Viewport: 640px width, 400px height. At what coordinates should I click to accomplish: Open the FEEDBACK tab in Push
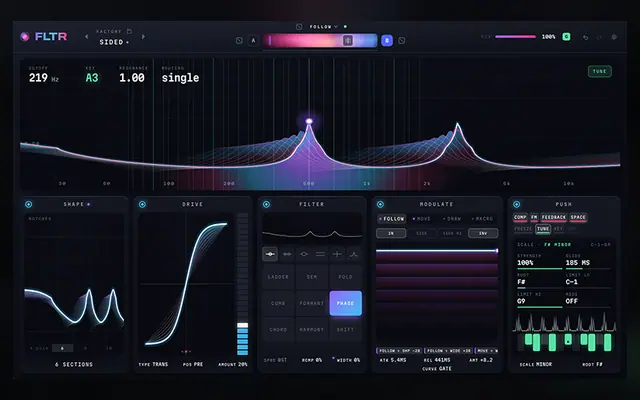[554, 218]
